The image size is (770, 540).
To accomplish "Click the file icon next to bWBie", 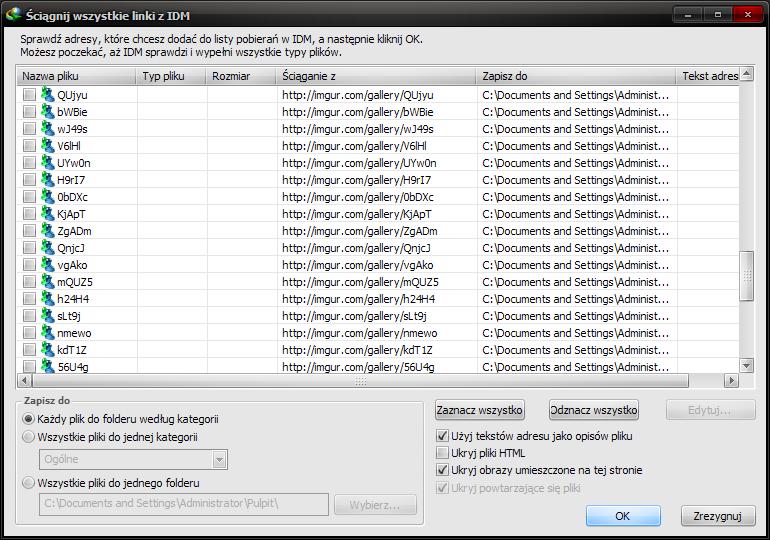I will 48,111.
